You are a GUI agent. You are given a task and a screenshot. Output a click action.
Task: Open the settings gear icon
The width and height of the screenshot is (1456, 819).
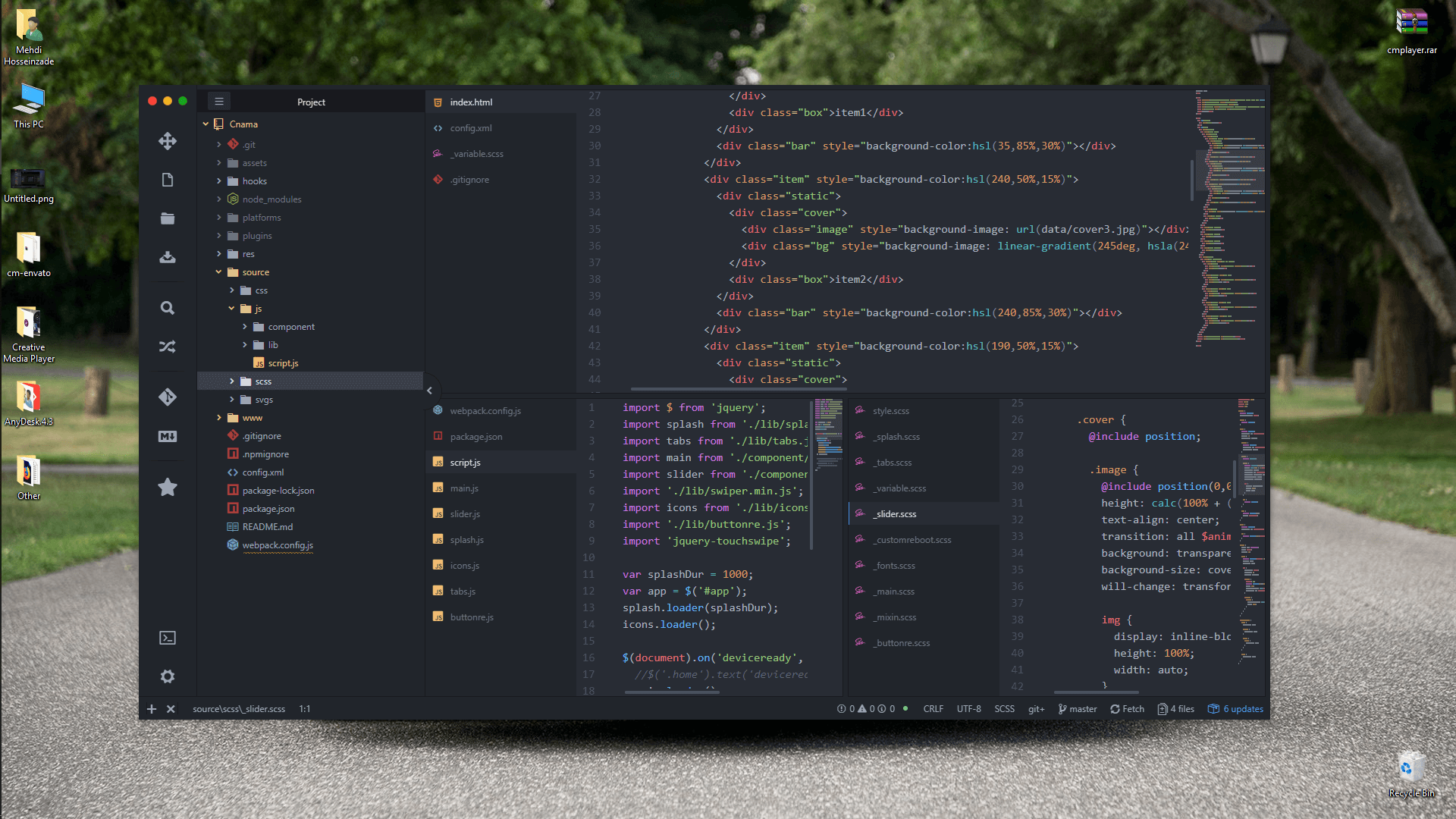[x=168, y=676]
